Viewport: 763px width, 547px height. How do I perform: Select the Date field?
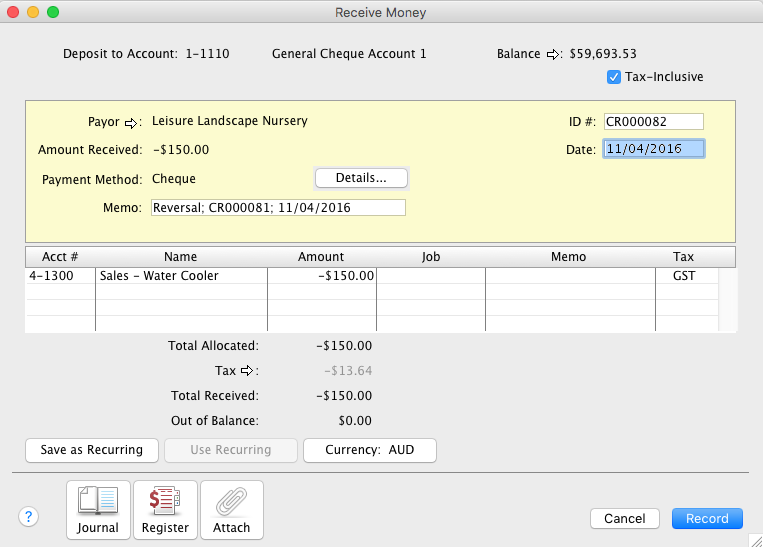tap(653, 149)
